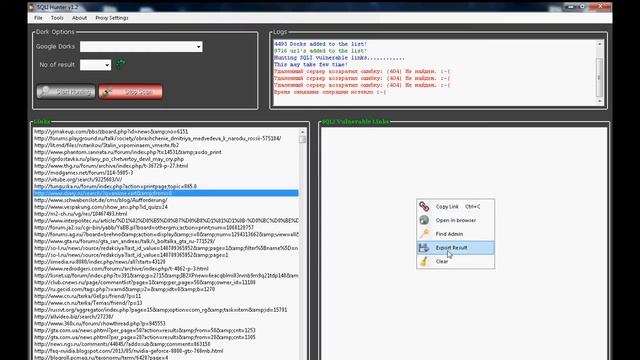This screenshot has width=640, height=360.
Task: Click the chain link icon beside Copy Link
Action: pos(424,207)
